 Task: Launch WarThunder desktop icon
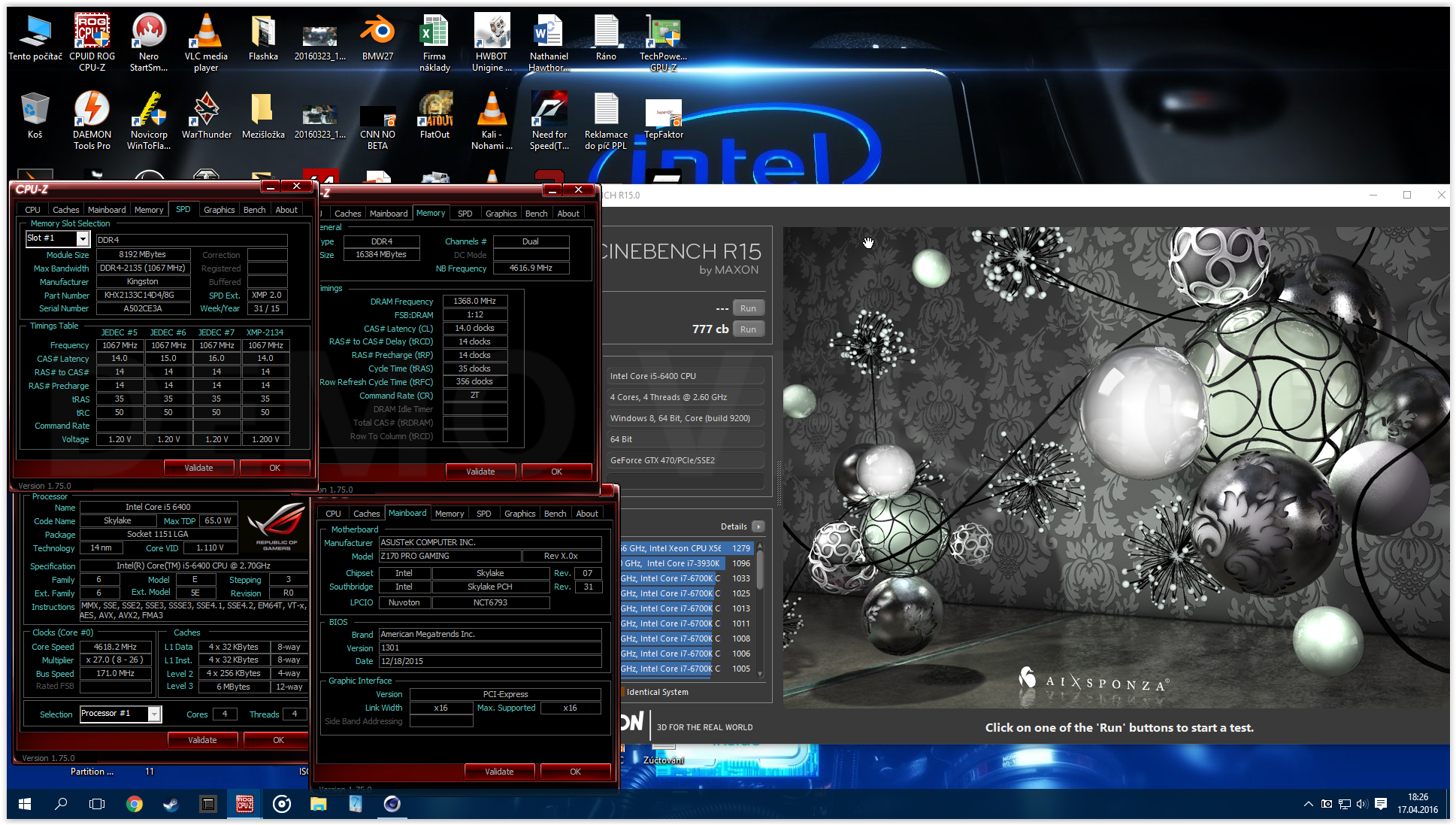pos(206,116)
